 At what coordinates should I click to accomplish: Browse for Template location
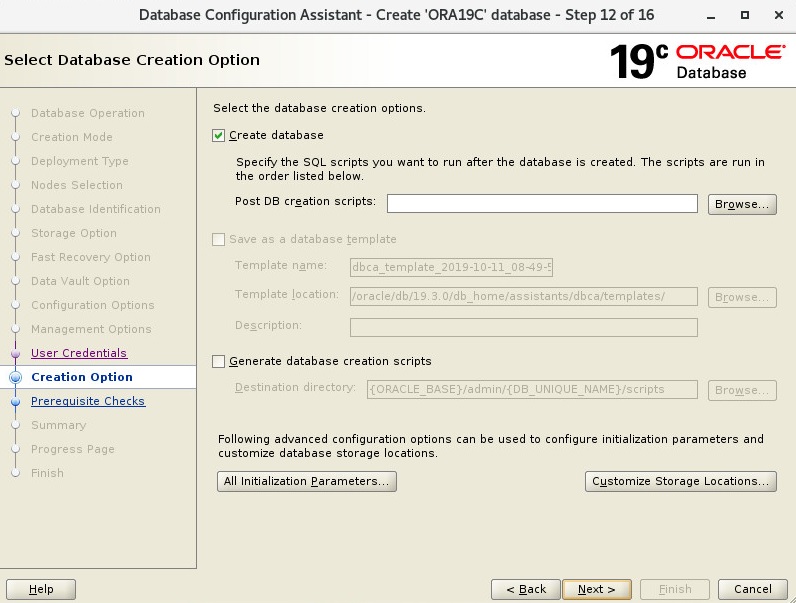742,297
